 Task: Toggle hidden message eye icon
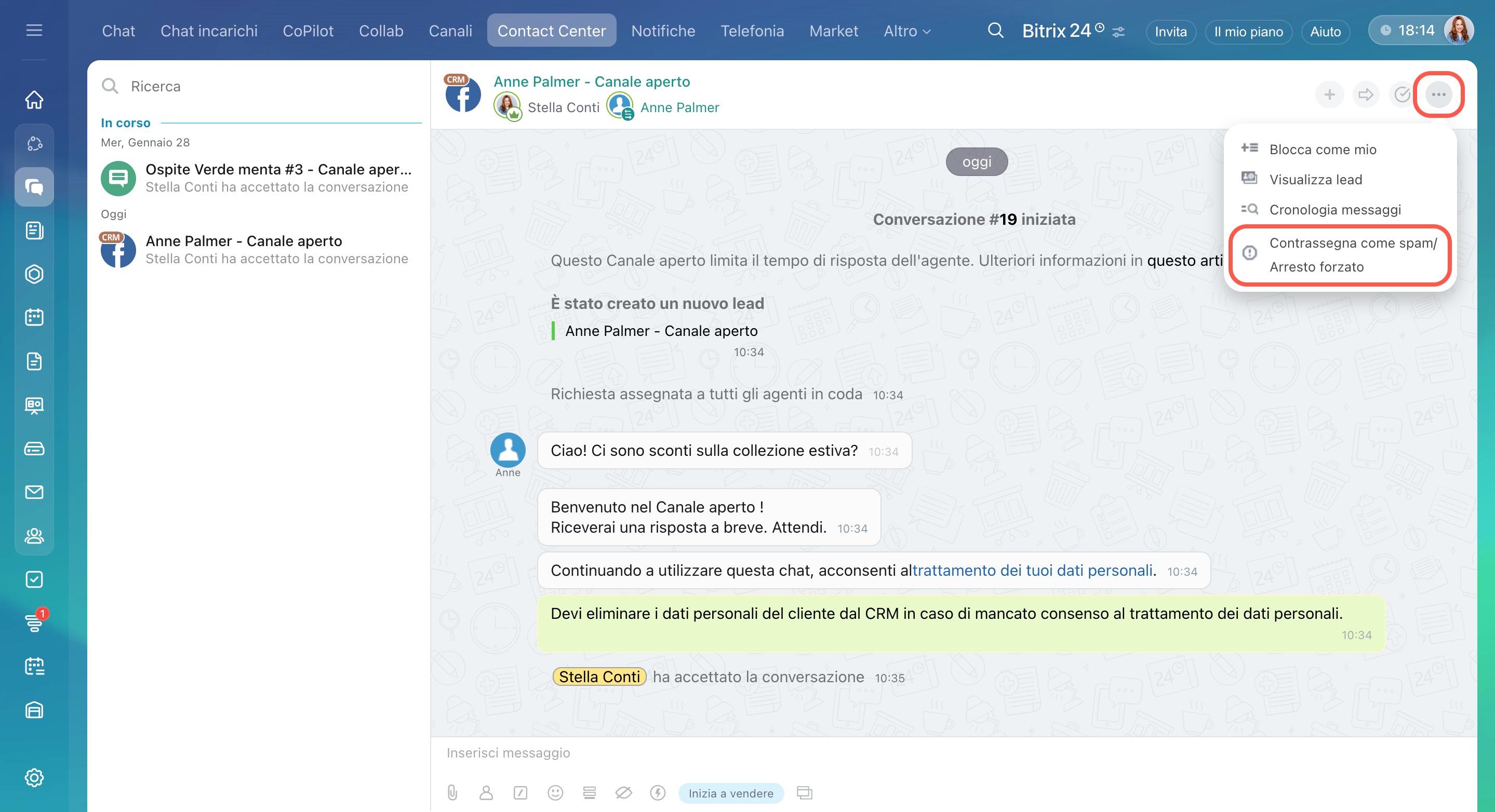[x=623, y=792]
